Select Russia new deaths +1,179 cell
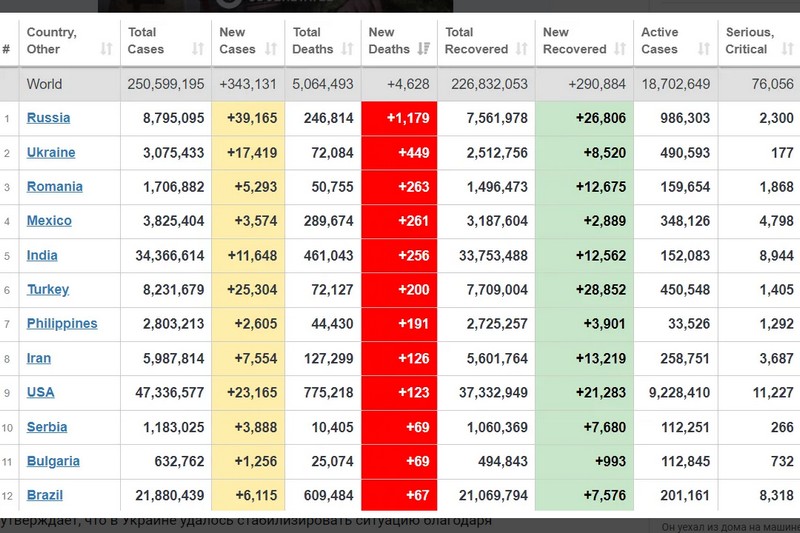 [399, 118]
